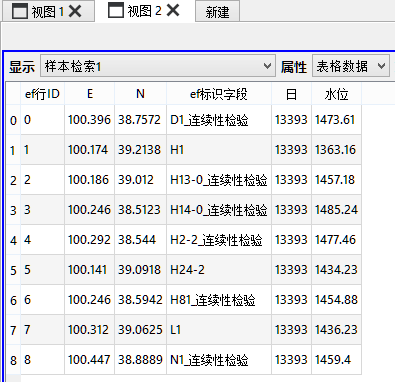Select the 视图2 tab
395x382 pixels.
click(x=144, y=10)
